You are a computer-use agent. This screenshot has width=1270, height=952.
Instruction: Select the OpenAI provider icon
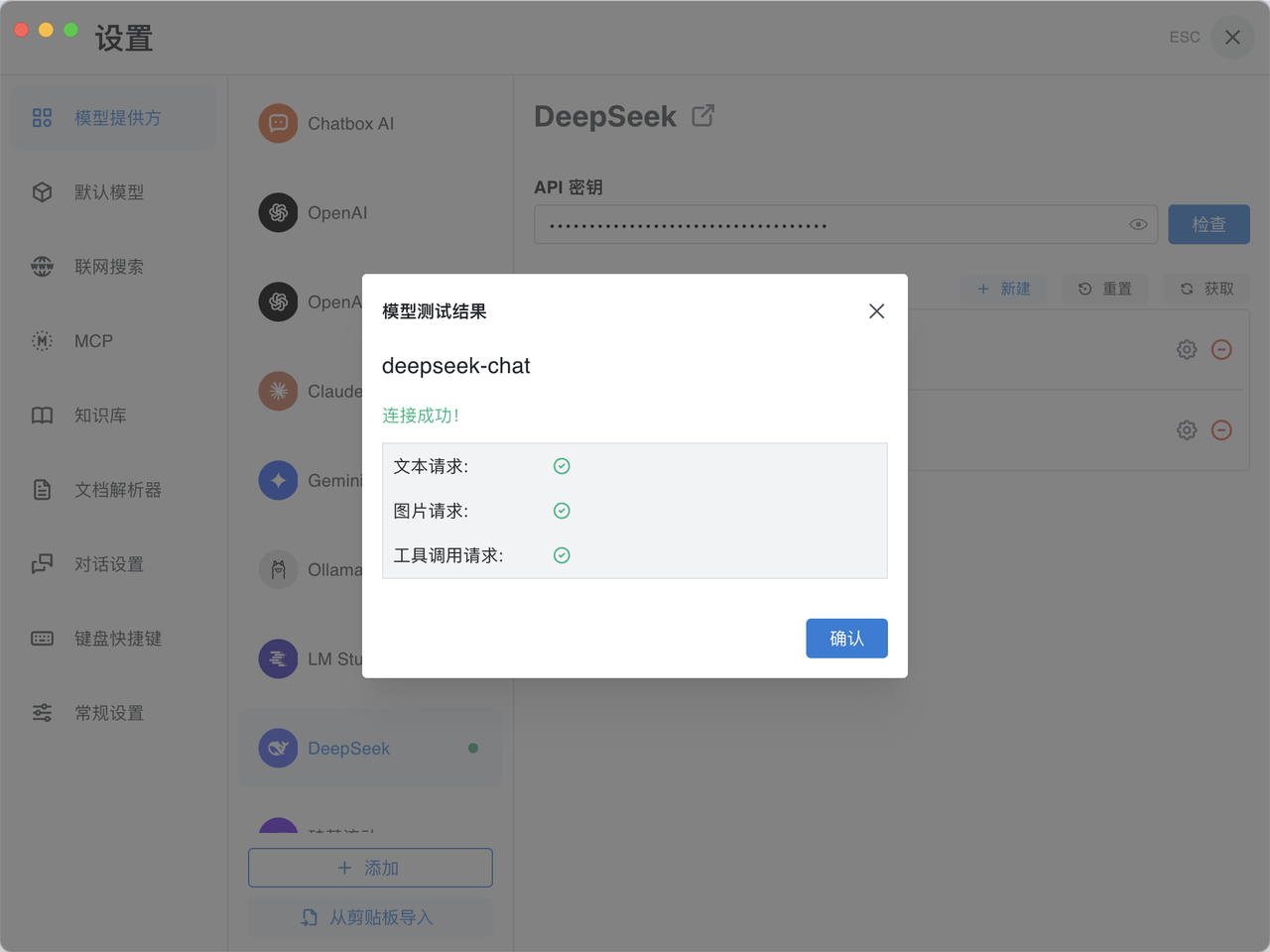(x=278, y=213)
